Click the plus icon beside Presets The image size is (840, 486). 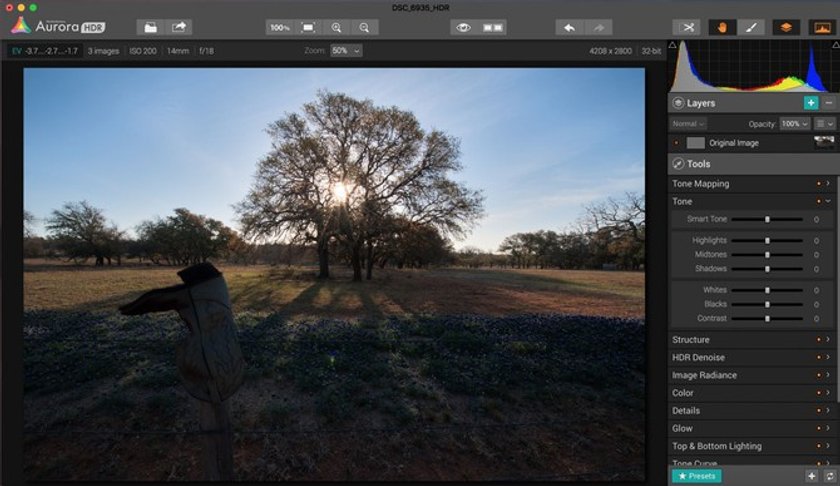pyautogui.click(x=812, y=476)
